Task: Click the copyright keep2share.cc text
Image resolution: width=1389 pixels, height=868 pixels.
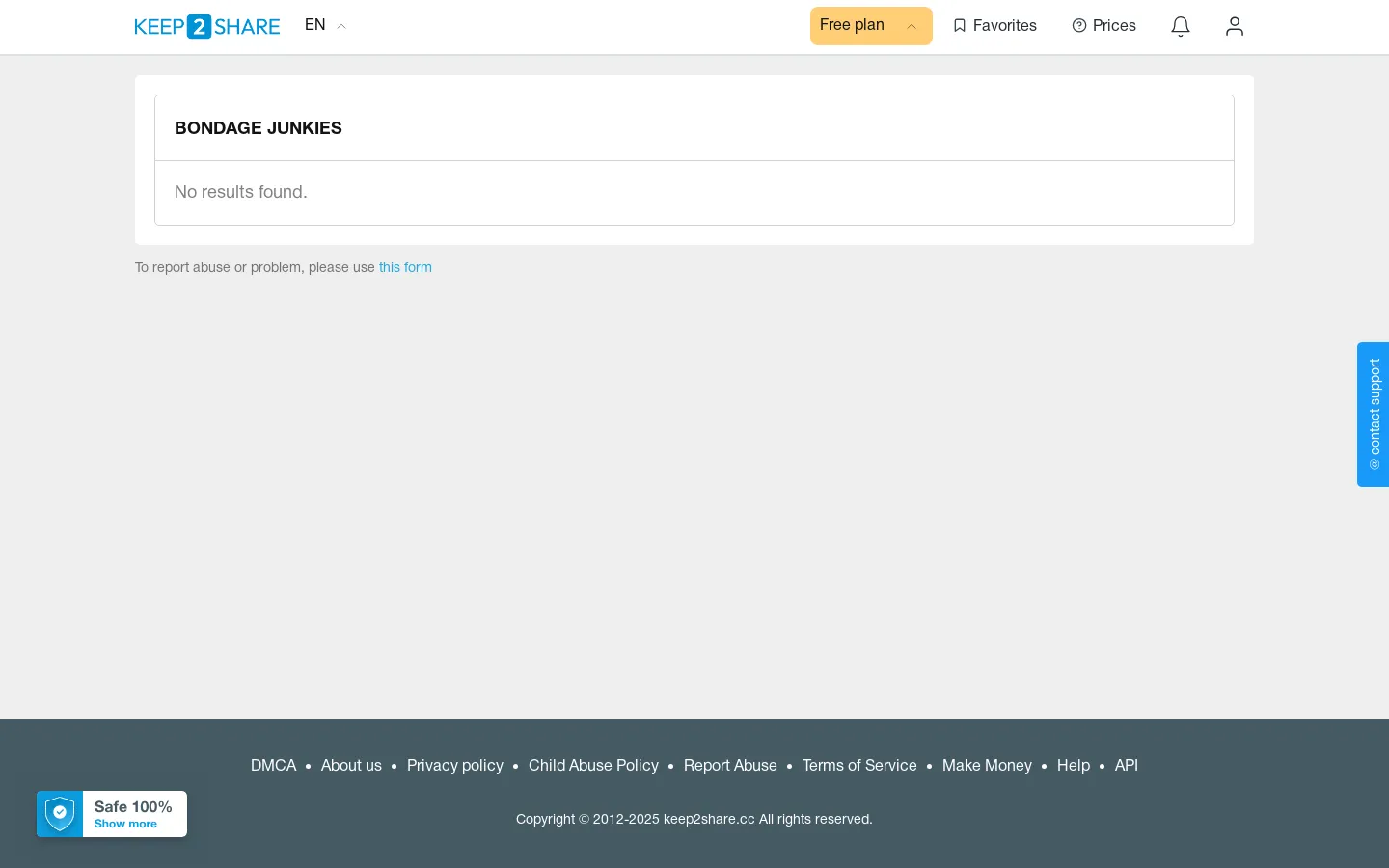Action: pyautogui.click(x=694, y=820)
